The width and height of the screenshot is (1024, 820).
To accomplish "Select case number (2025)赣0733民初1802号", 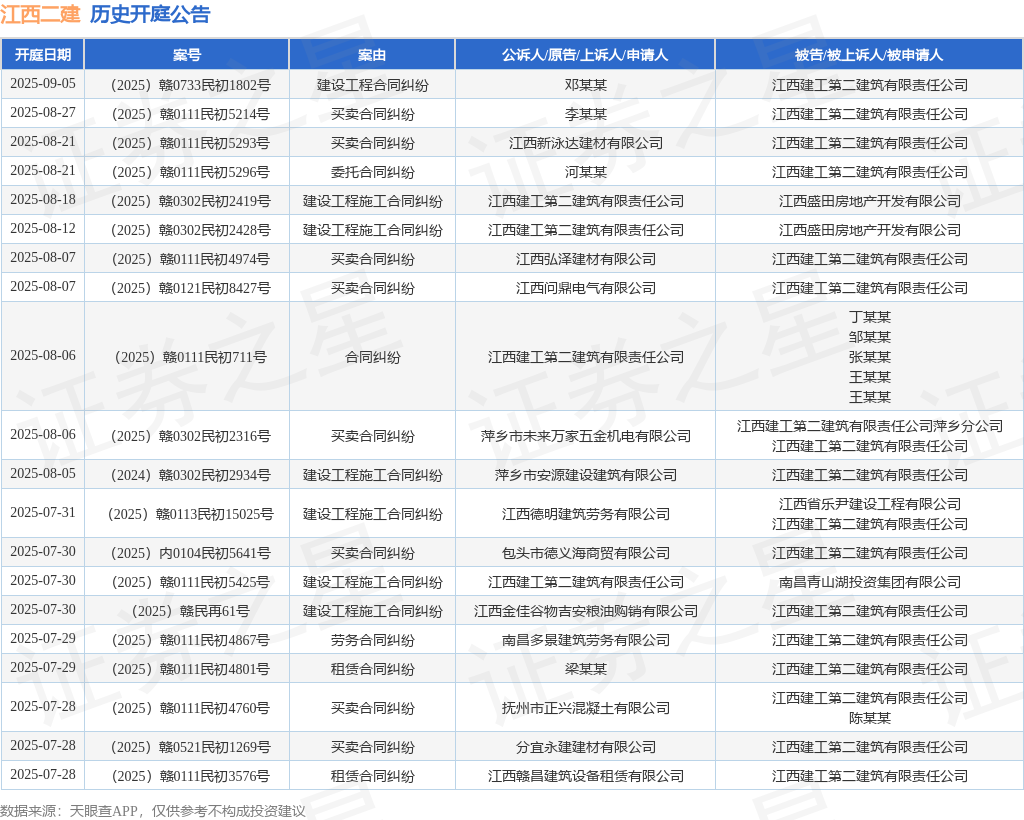I will pyautogui.click(x=190, y=85).
